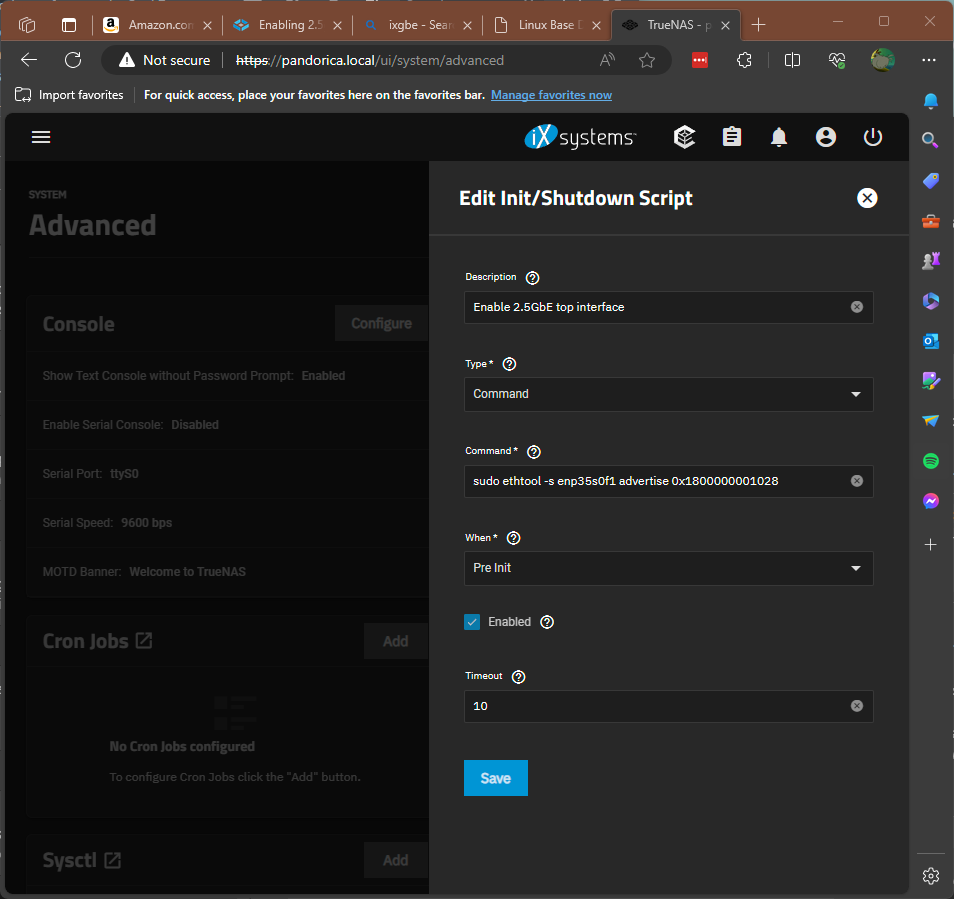This screenshot has height=899, width=954.
Task: Show help for the Timeout field
Action: click(518, 677)
